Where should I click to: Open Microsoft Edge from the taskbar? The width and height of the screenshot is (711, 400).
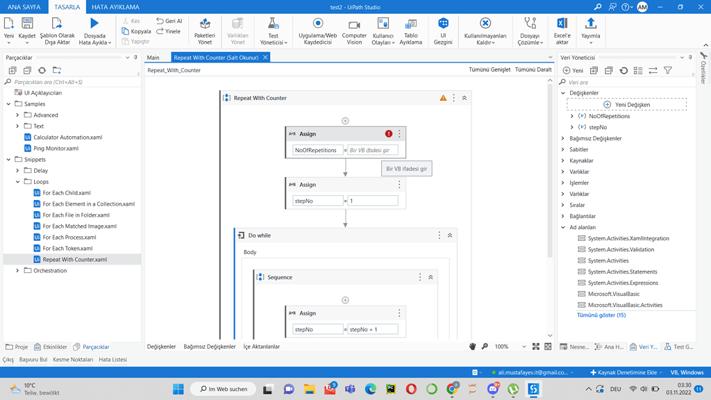[370, 389]
